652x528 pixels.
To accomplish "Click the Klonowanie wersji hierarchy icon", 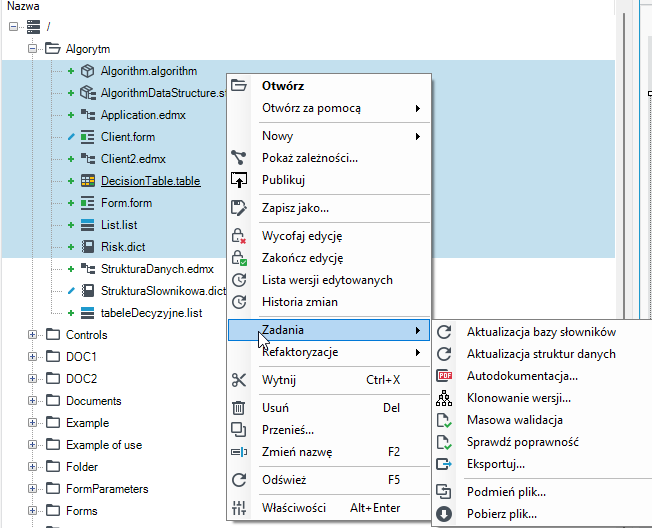I will point(444,398).
